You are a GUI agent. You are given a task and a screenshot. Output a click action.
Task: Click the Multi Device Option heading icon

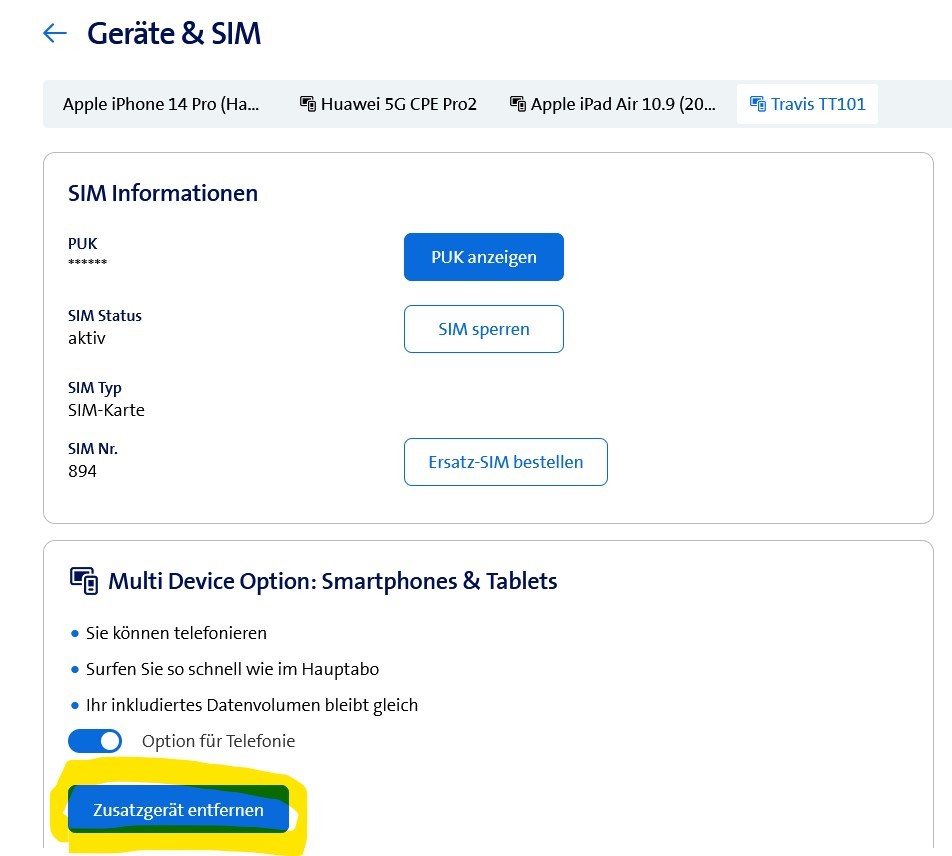pyautogui.click(x=83, y=581)
